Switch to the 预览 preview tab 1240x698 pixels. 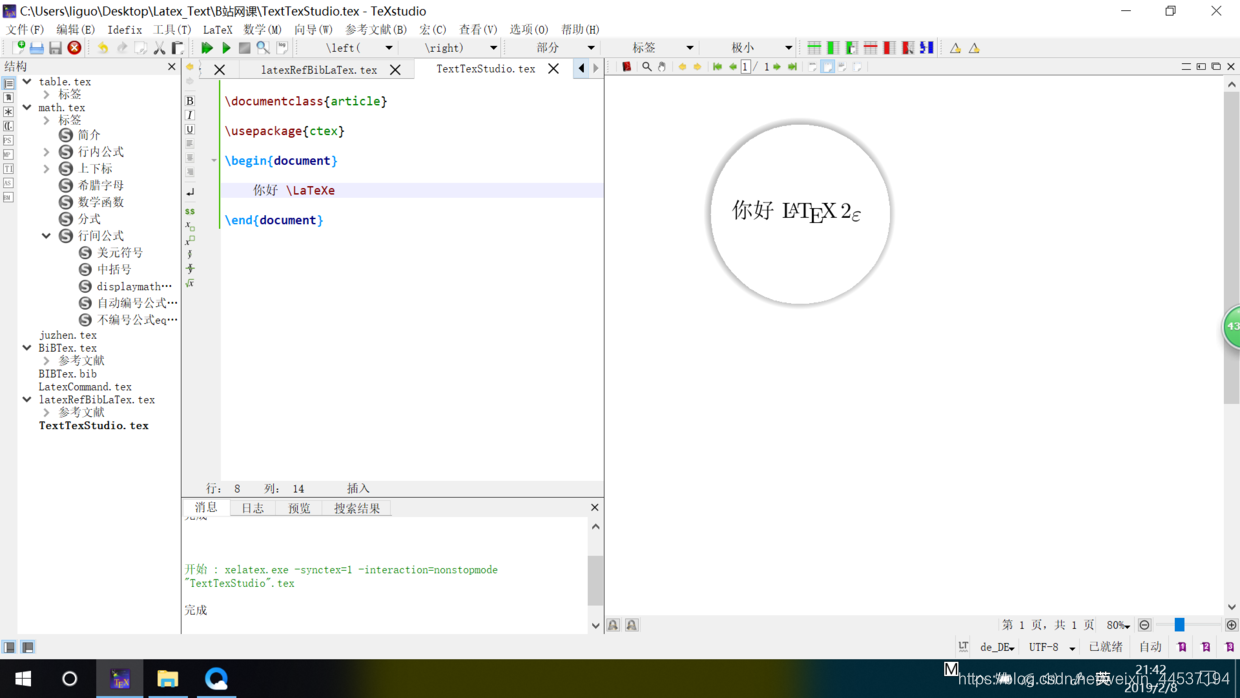click(x=299, y=508)
